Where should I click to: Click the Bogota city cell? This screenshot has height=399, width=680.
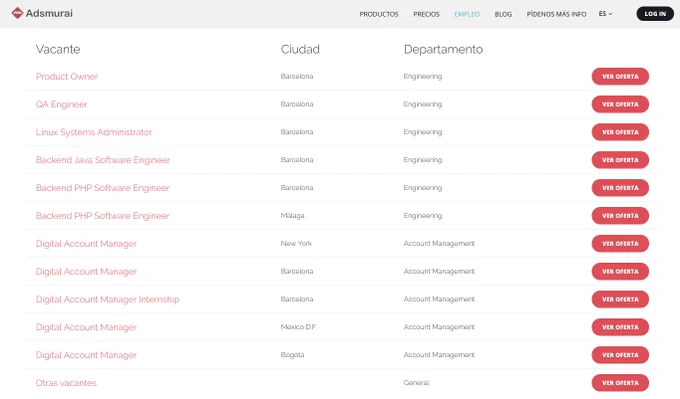[x=292, y=355]
